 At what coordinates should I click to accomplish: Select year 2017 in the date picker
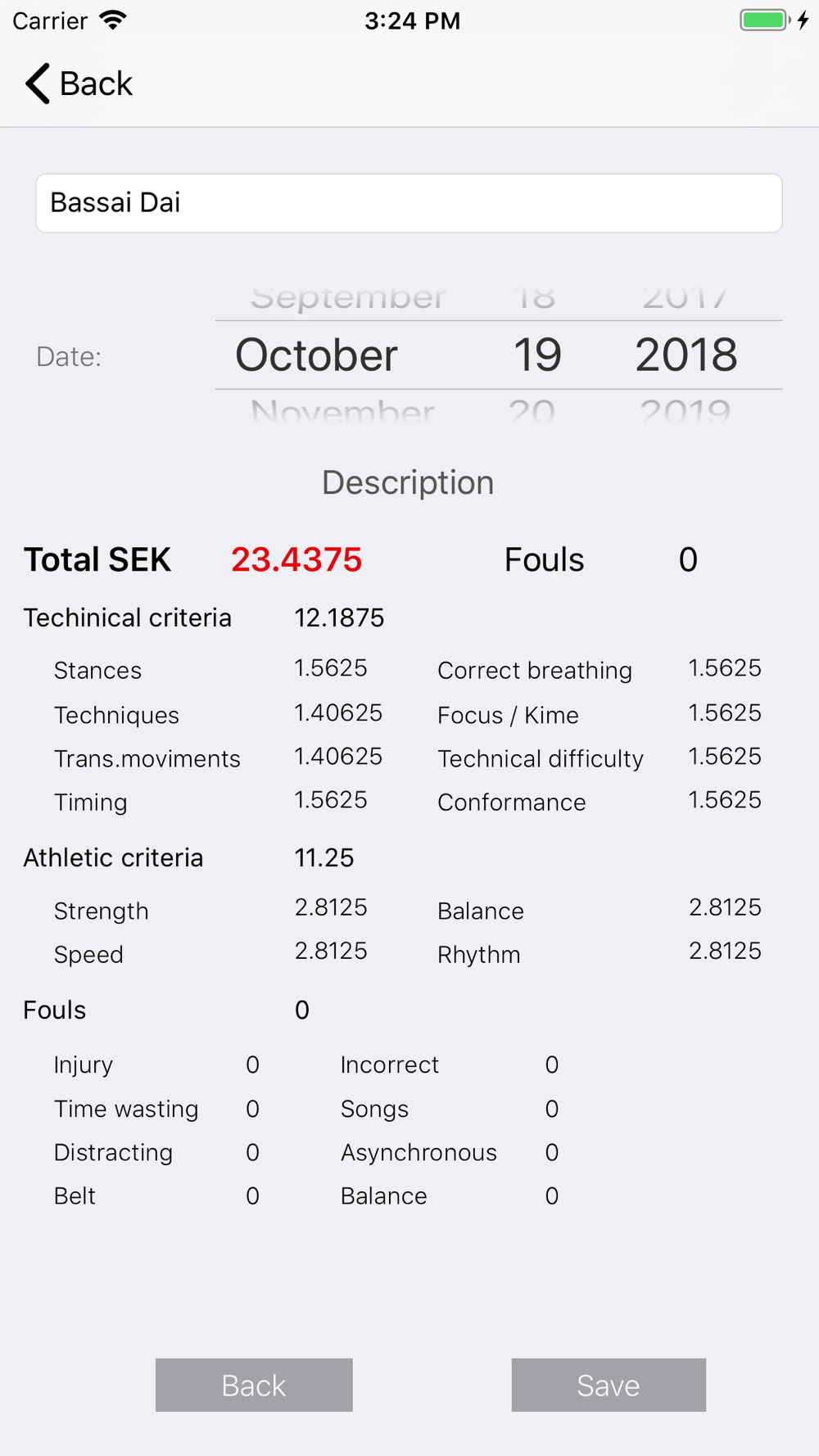click(686, 297)
